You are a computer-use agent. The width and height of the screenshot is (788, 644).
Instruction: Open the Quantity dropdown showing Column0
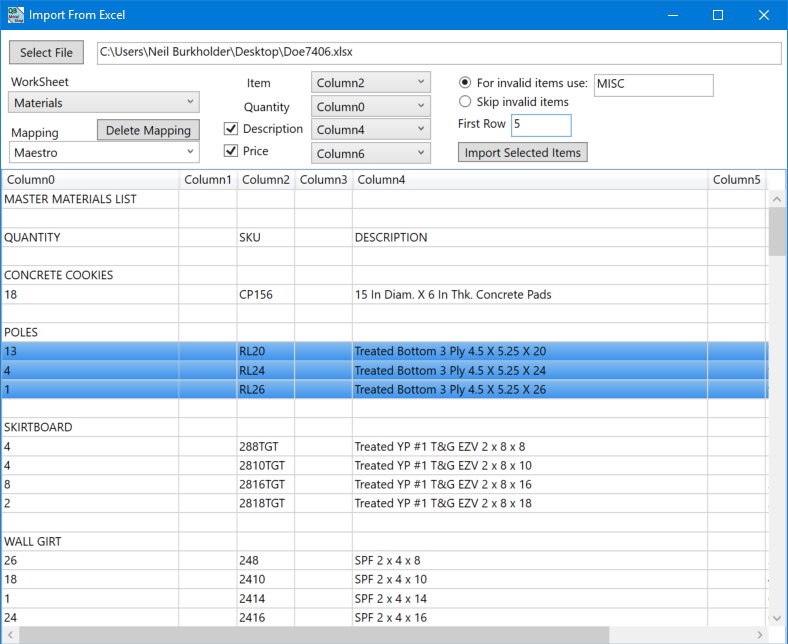pos(370,106)
